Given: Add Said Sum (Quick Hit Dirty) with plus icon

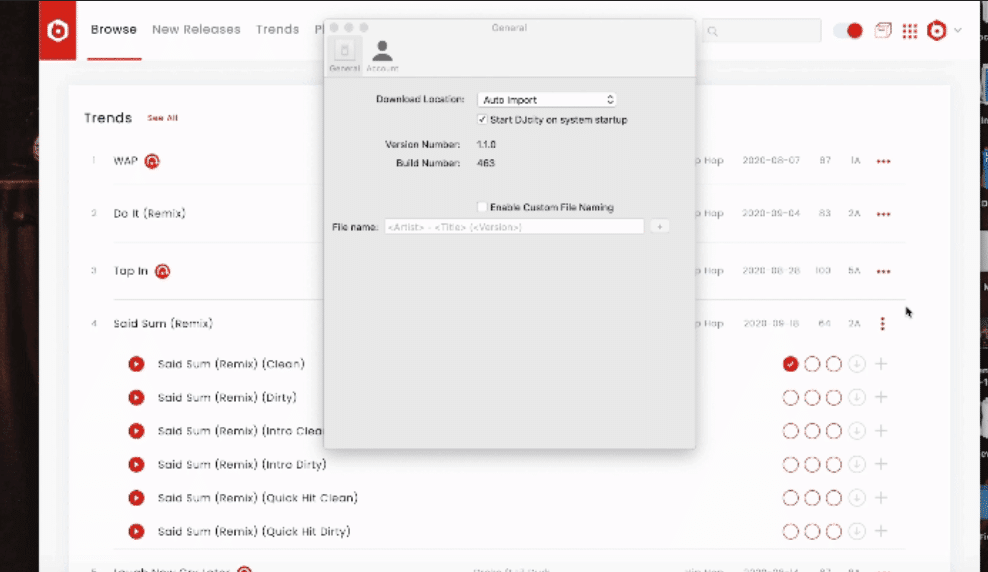Looking at the screenshot, I should point(881,531).
